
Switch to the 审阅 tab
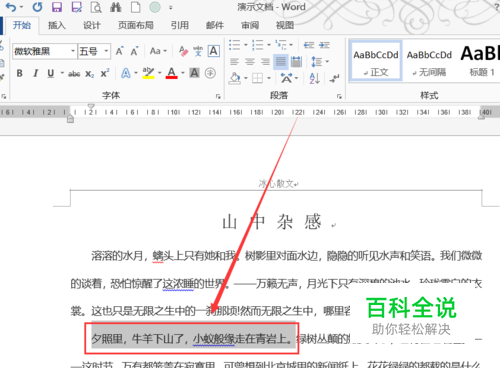click(x=250, y=25)
